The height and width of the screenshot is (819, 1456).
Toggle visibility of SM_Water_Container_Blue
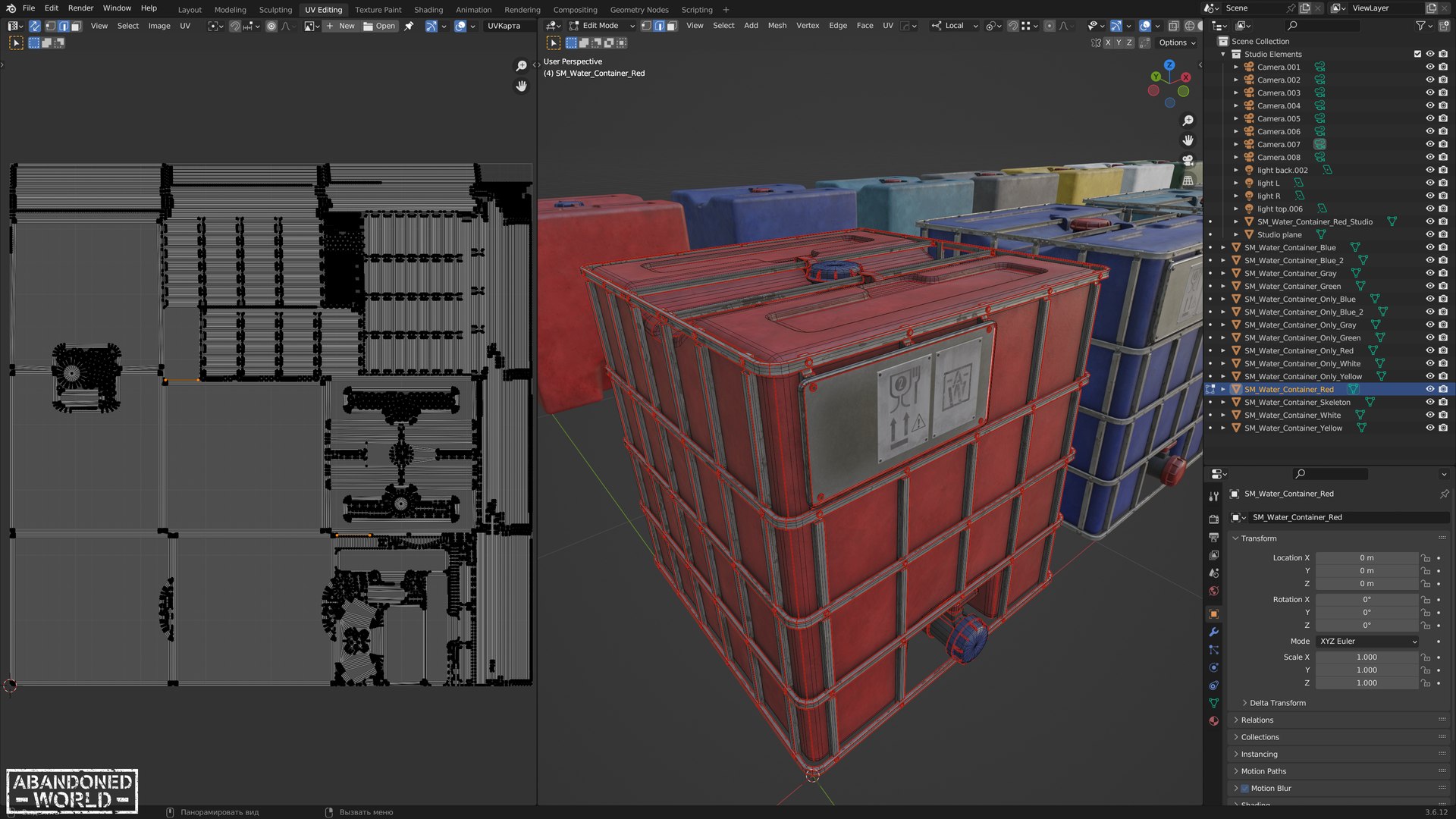[x=1429, y=247]
